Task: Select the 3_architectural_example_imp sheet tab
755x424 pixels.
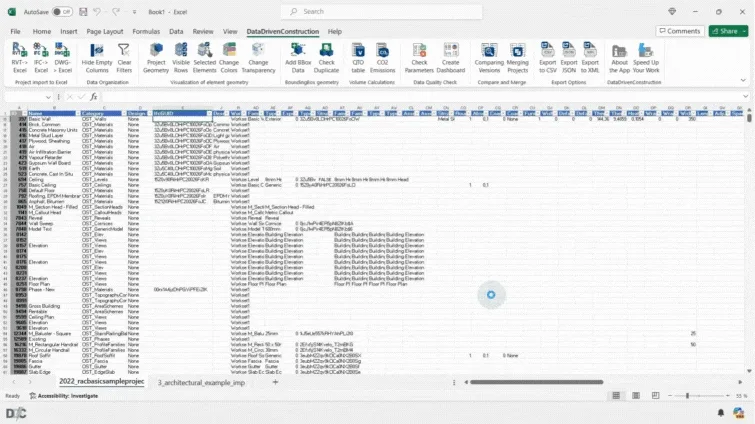Action: (201, 383)
